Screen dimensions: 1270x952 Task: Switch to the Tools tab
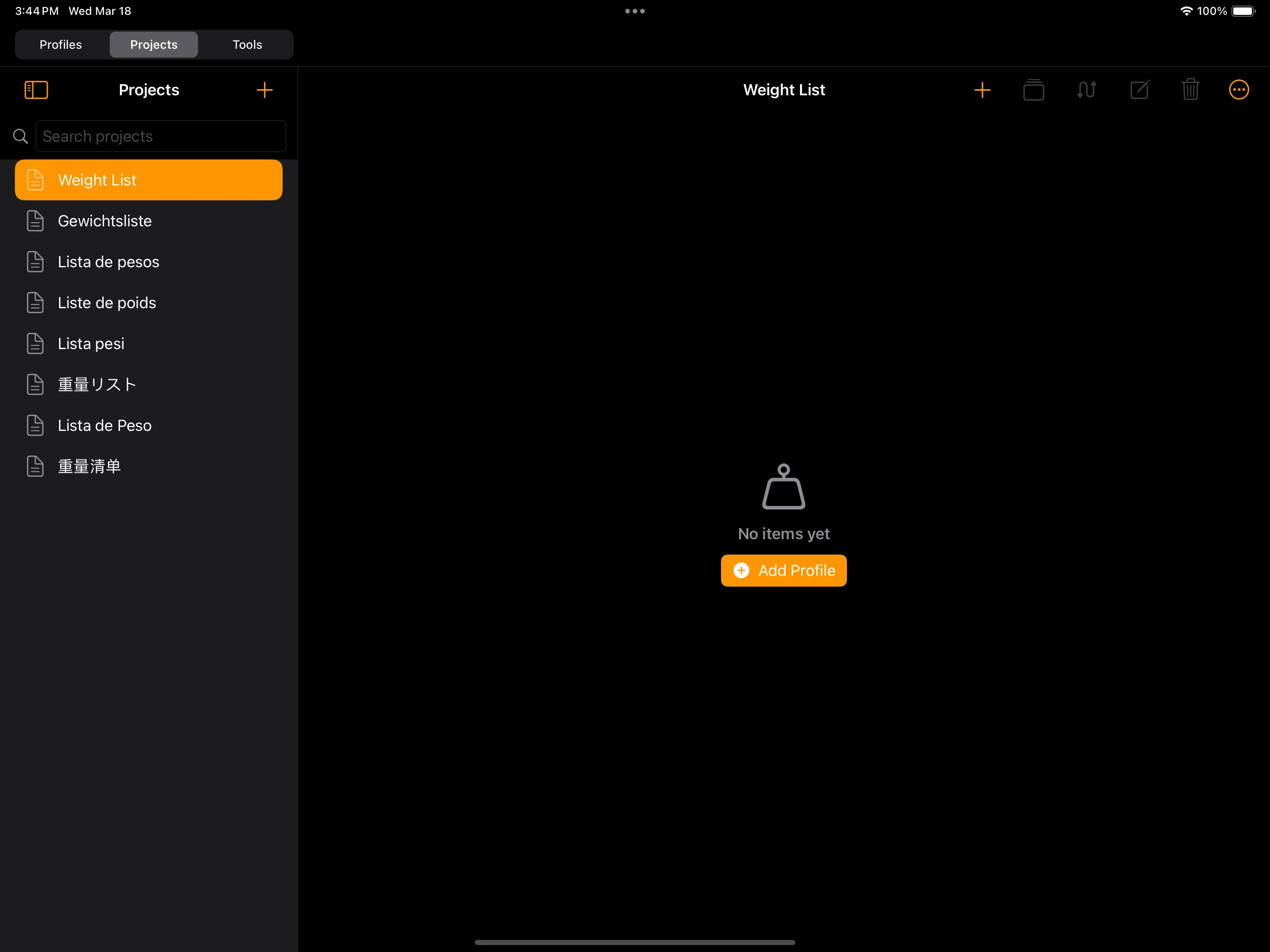[x=247, y=45]
